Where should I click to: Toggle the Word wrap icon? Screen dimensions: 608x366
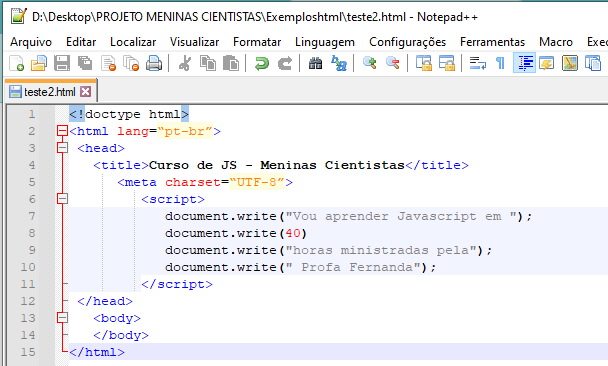coord(477,63)
